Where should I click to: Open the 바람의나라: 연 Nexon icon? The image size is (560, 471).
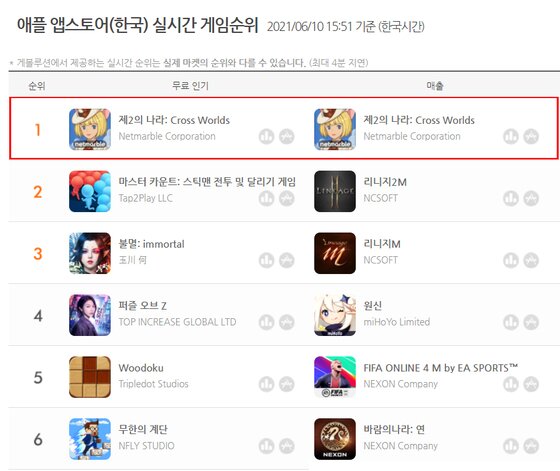335,439
